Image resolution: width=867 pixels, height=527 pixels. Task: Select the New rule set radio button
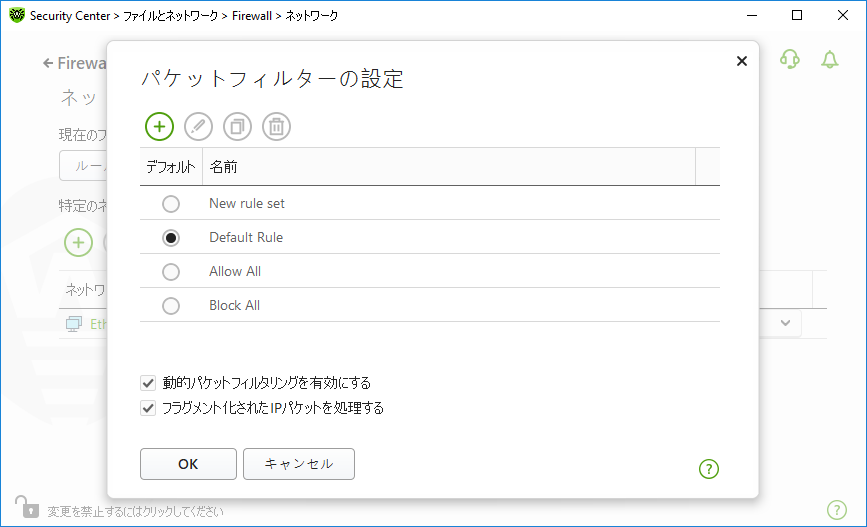[171, 204]
